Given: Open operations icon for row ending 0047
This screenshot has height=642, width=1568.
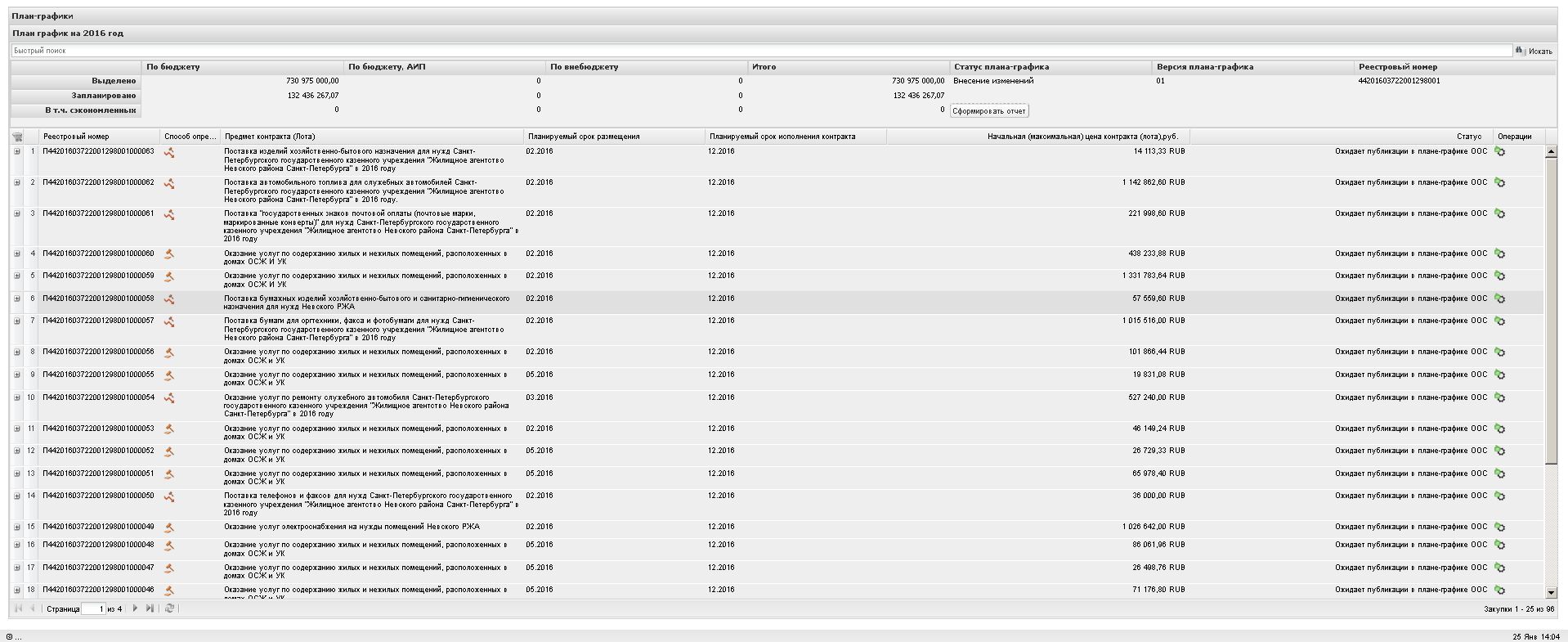Looking at the screenshot, I should coord(1499,568).
